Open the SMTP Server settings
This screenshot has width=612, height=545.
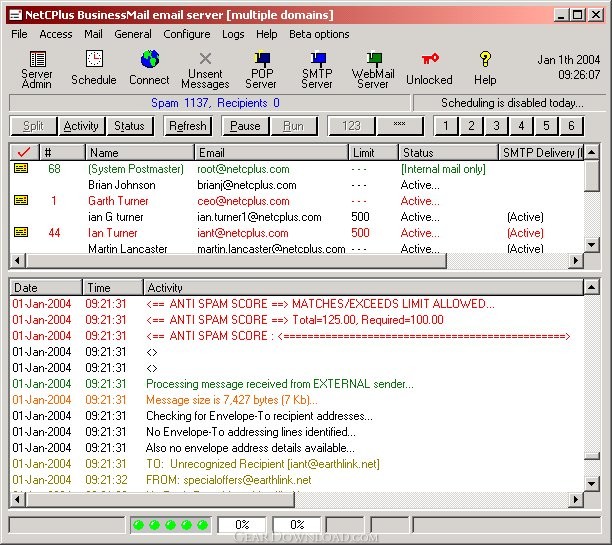click(317, 69)
